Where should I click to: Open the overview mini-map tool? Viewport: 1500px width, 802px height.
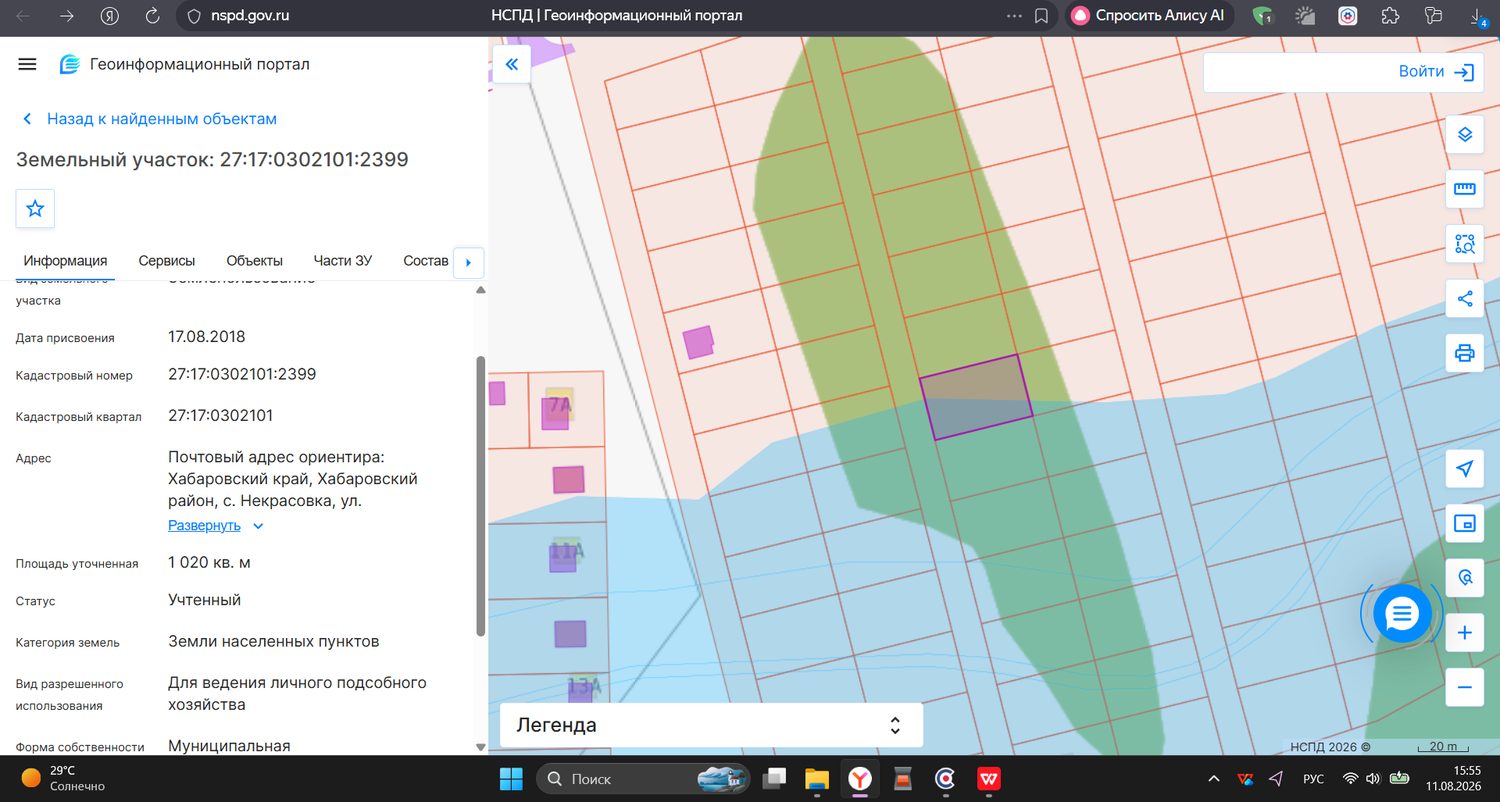[1465, 523]
